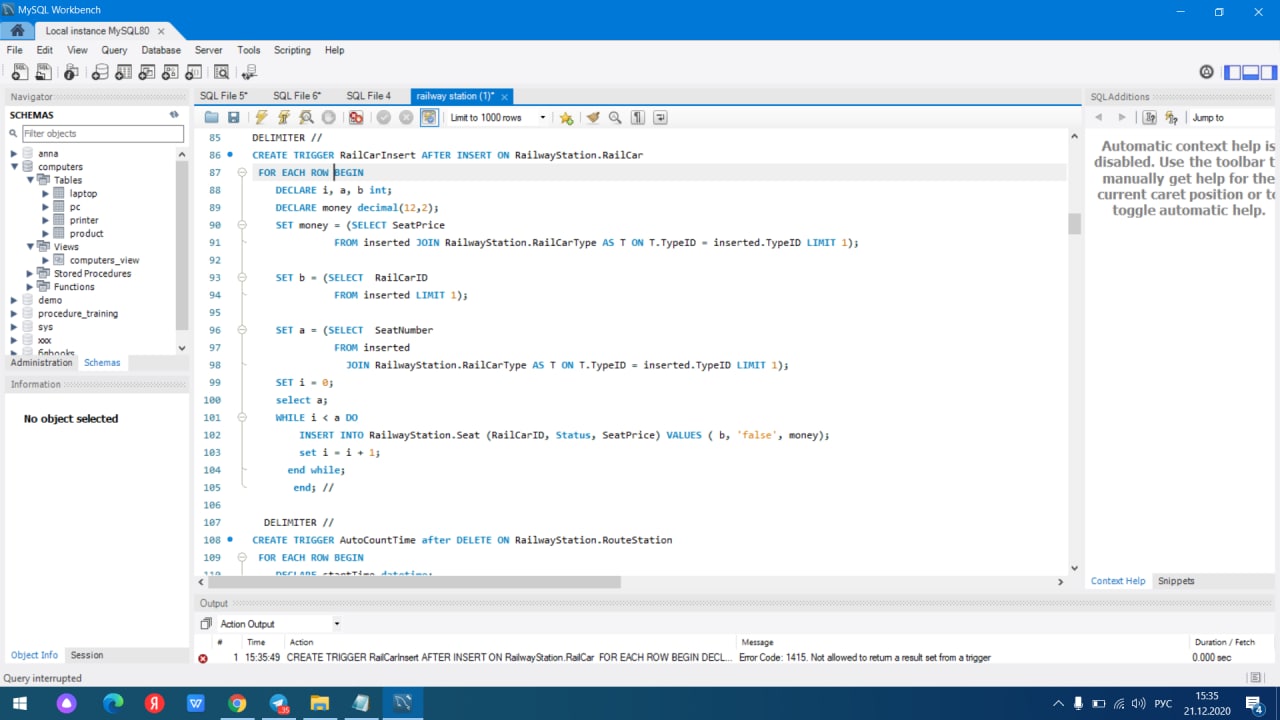
Task: Click the create new table icon
Action: tap(123, 72)
